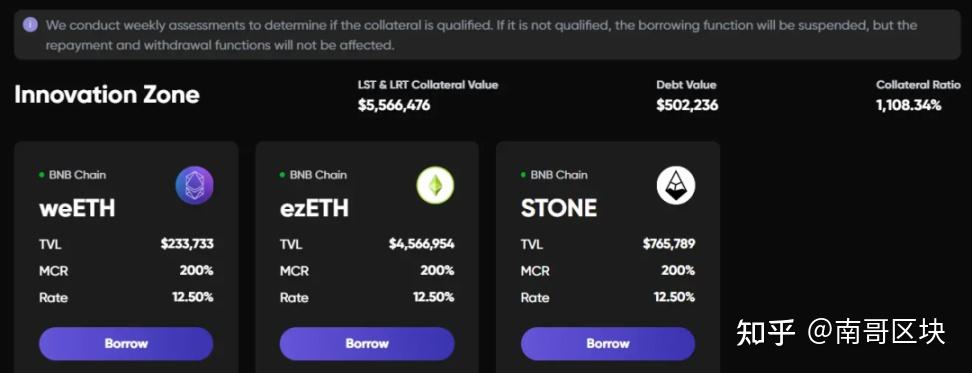This screenshot has height=373, width=972.
Task: Click the Innovation Zone heading
Action: coord(107,95)
